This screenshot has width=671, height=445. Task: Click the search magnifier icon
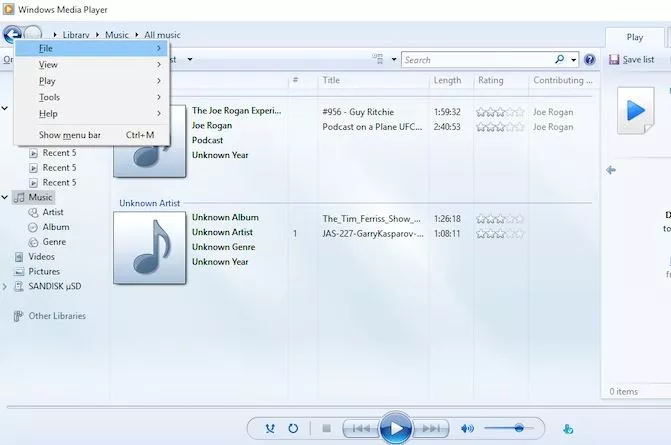pyautogui.click(x=559, y=59)
